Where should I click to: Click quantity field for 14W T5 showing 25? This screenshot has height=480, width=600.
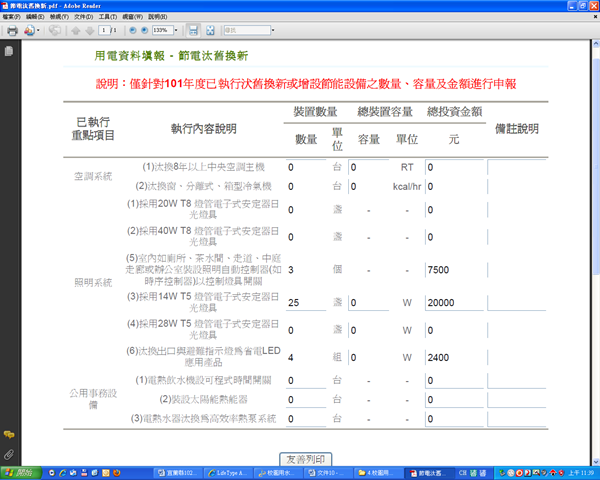pos(306,303)
